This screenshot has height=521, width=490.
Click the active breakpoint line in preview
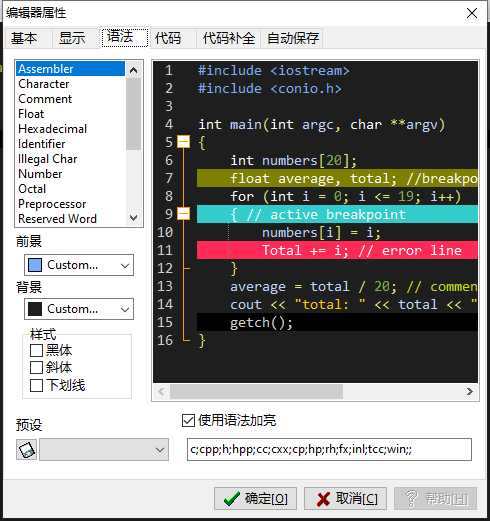pyautogui.click(x=337, y=214)
